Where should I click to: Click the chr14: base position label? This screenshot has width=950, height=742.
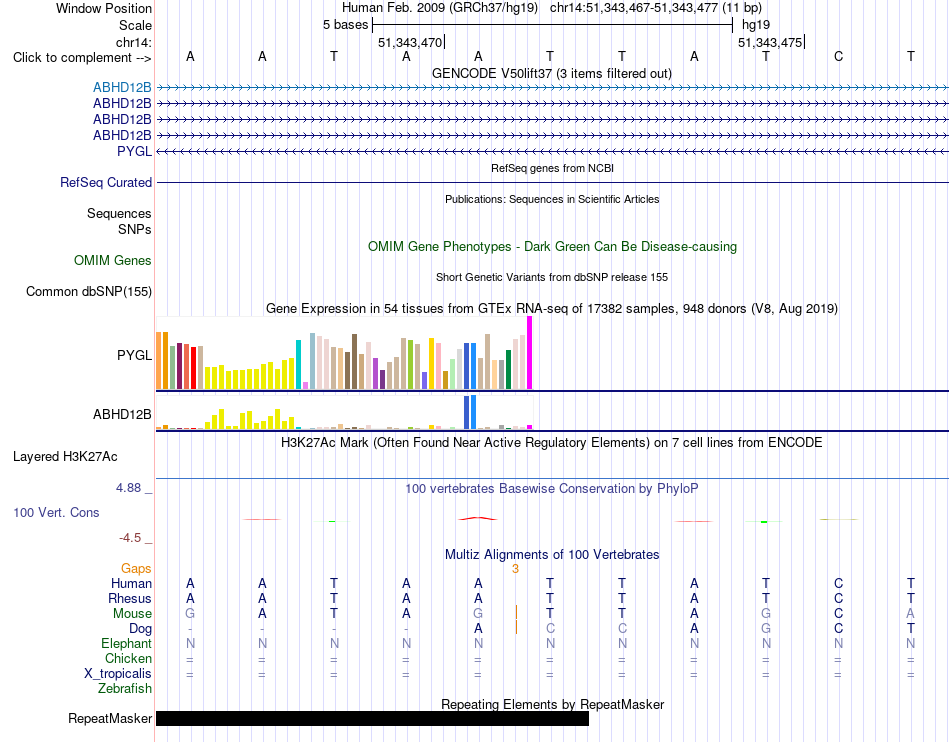pyautogui.click(x=134, y=42)
